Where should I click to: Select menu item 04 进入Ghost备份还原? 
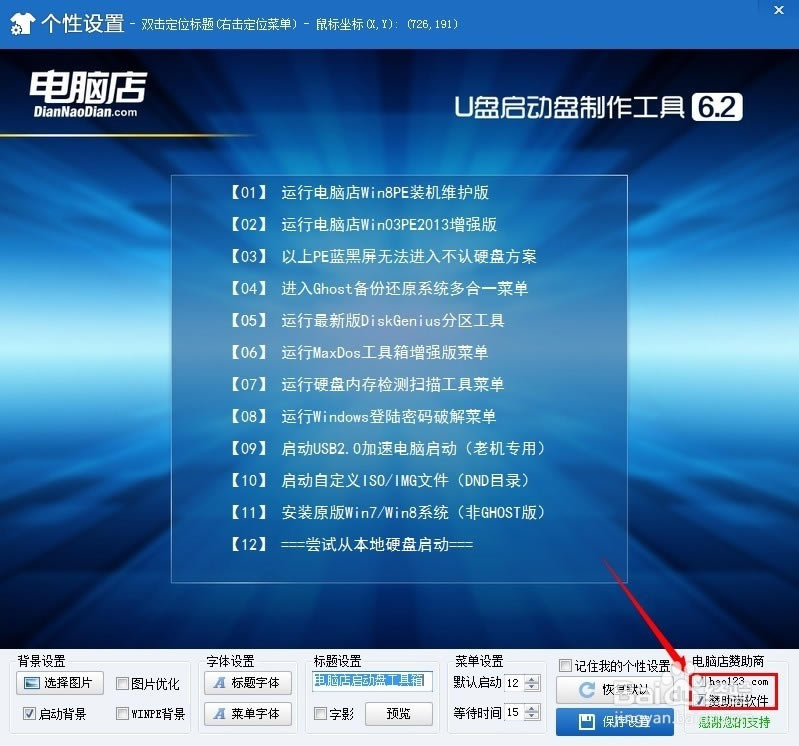pos(379,288)
